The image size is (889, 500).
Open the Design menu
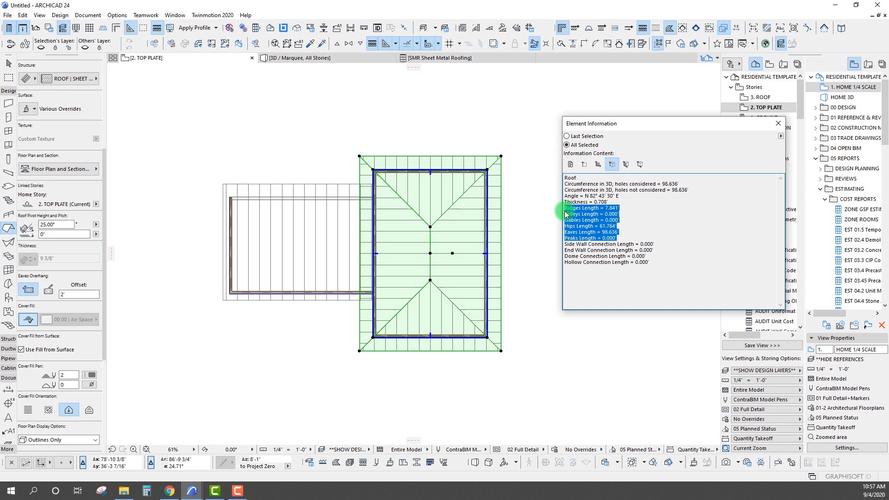coord(60,15)
